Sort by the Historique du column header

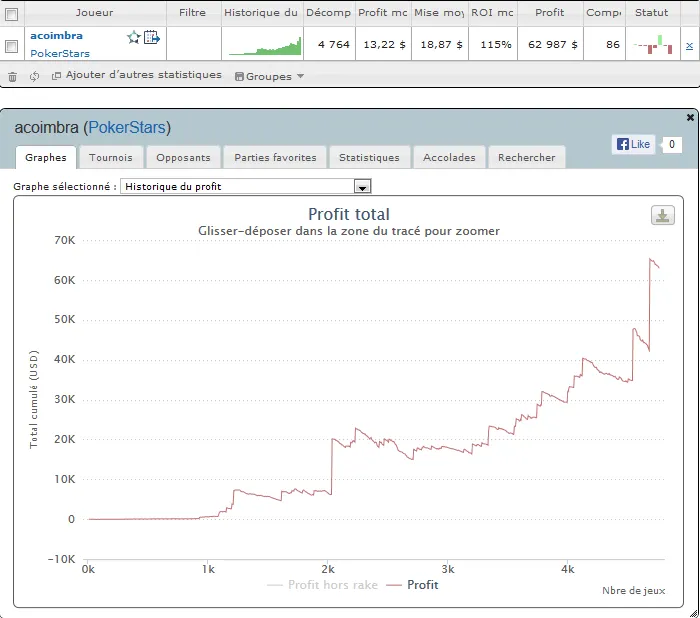pos(262,13)
